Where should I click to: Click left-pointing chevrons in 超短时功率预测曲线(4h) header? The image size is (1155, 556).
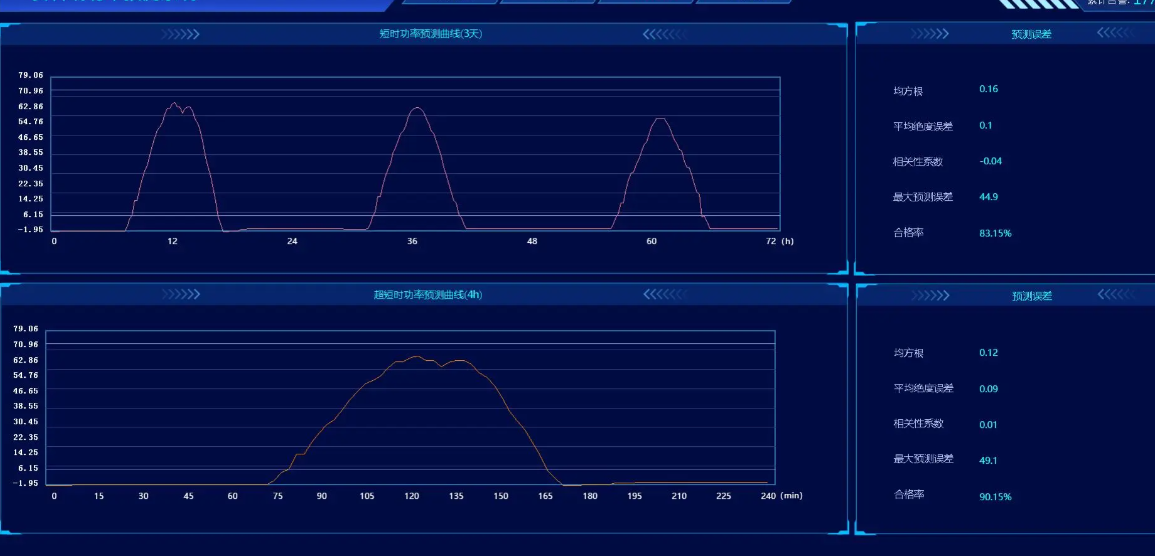pos(662,295)
